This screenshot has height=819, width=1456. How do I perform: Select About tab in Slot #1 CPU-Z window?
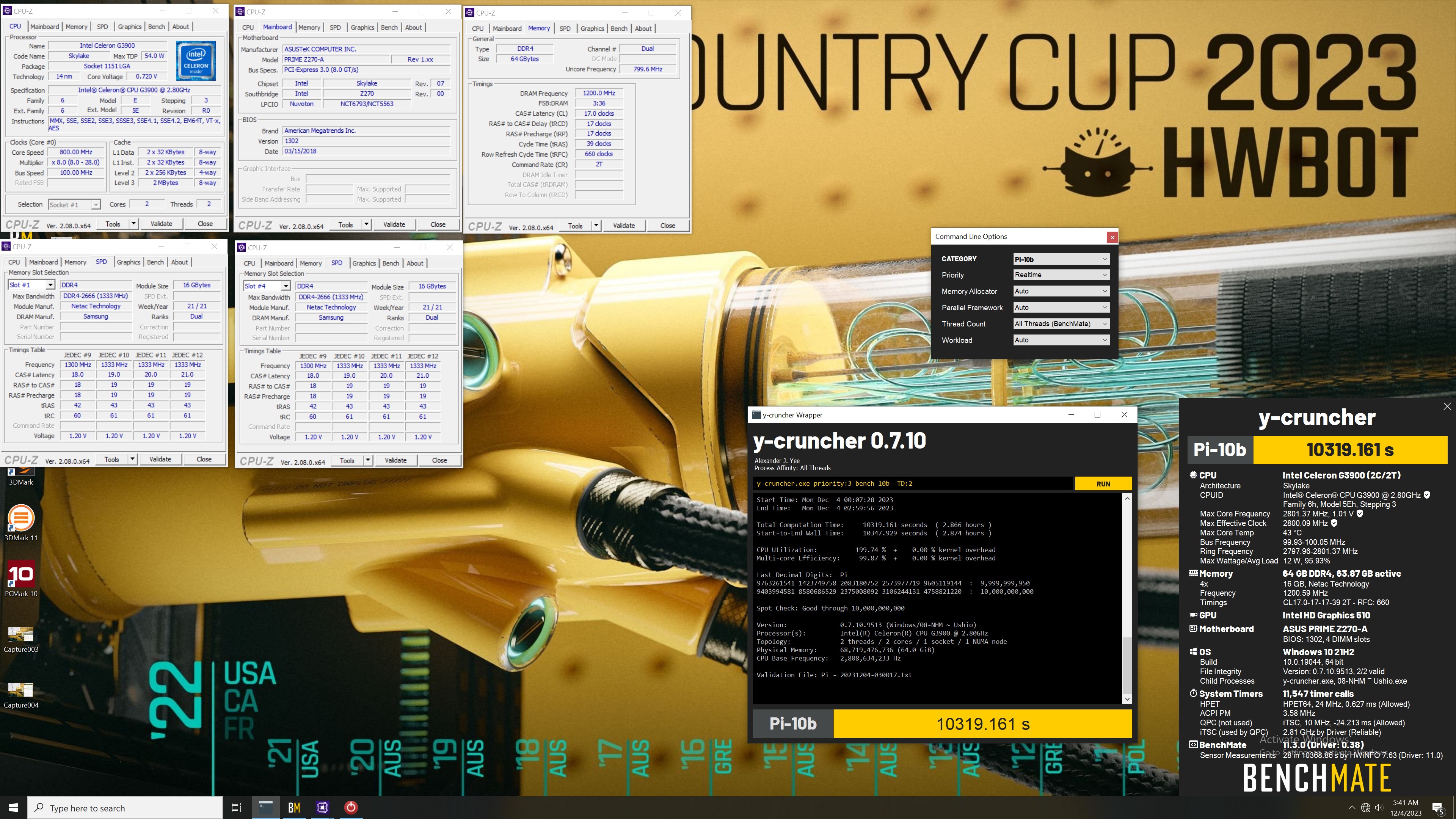pyautogui.click(x=180, y=262)
